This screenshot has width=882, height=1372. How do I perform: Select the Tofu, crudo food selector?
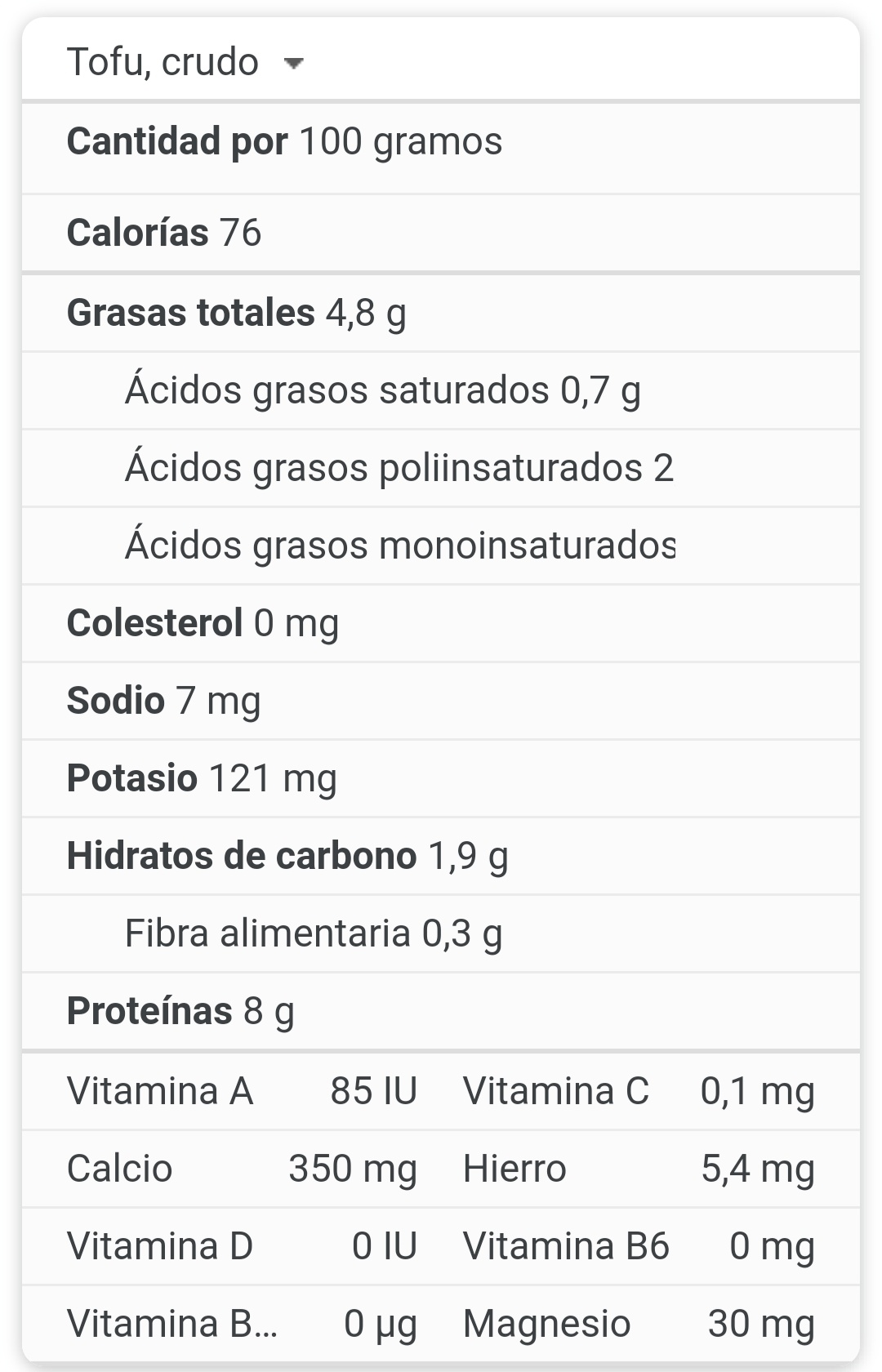[186, 62]
